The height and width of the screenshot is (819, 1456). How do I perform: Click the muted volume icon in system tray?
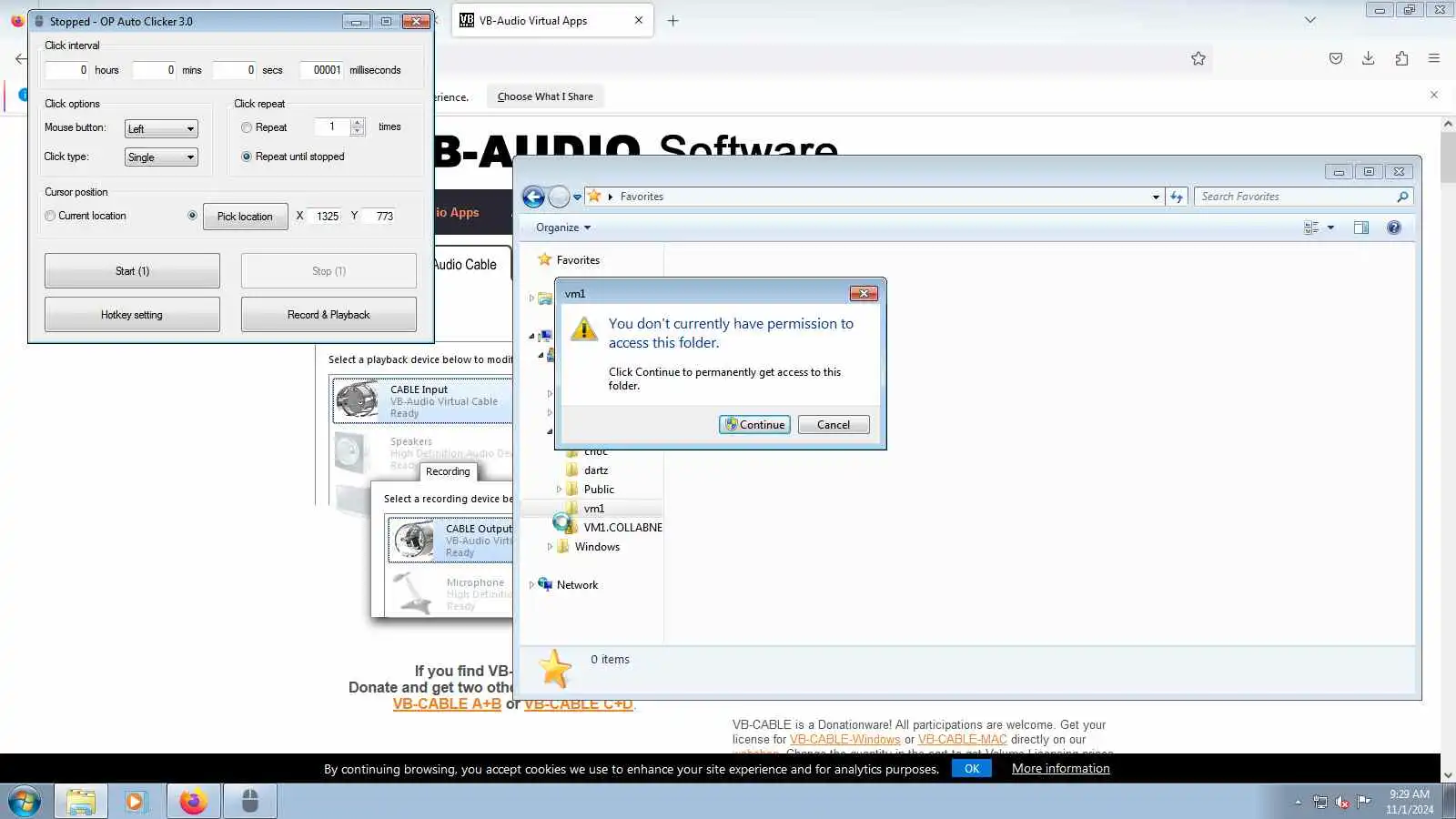[x=1342, y=802]
